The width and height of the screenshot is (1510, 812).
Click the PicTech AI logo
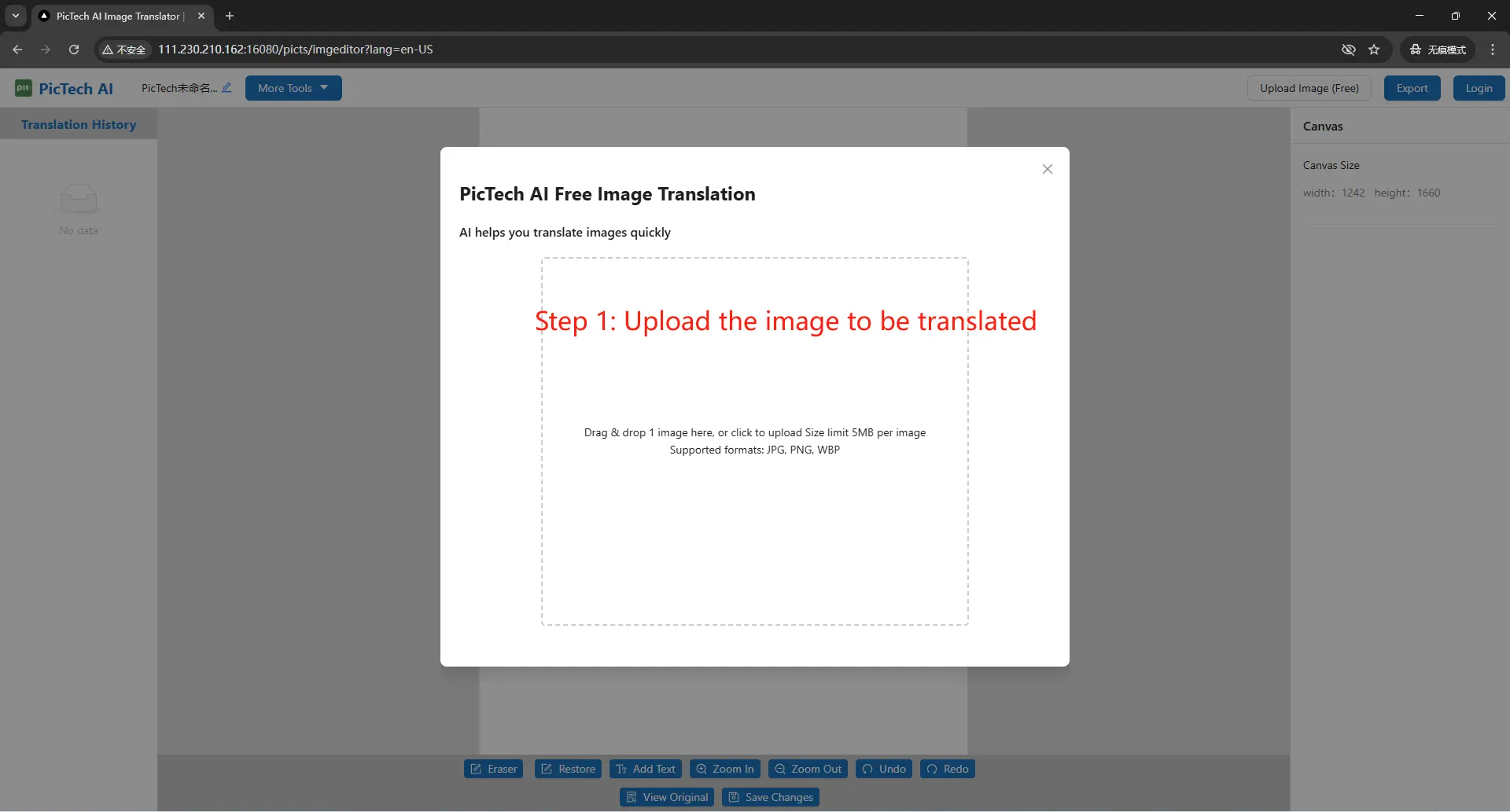(x=64, y=89)
